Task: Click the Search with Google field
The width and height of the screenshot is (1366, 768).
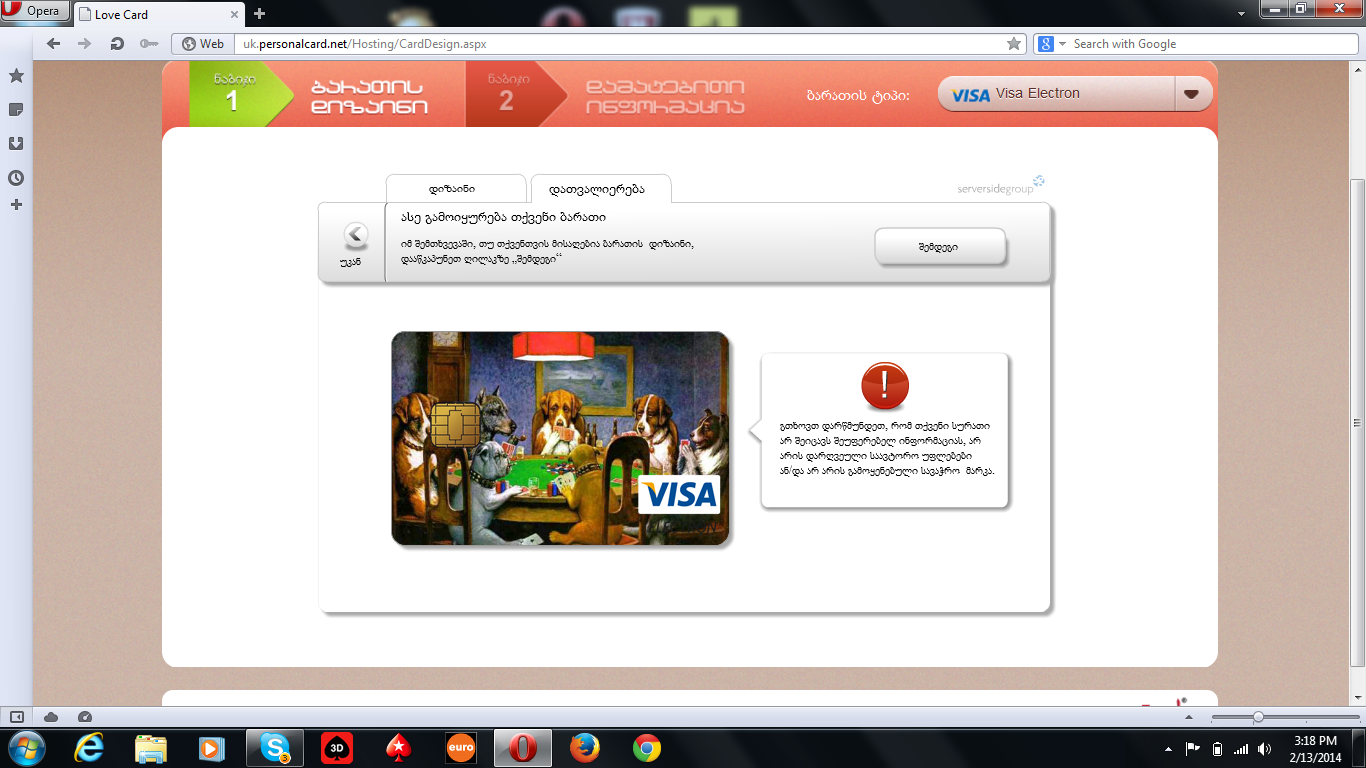Action: [1210, 44]
